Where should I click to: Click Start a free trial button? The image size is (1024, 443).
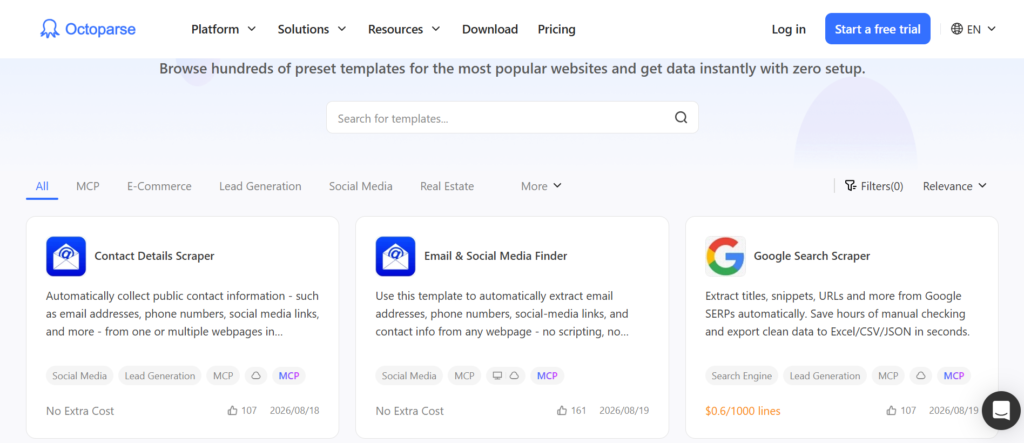[x=878, y=29]
